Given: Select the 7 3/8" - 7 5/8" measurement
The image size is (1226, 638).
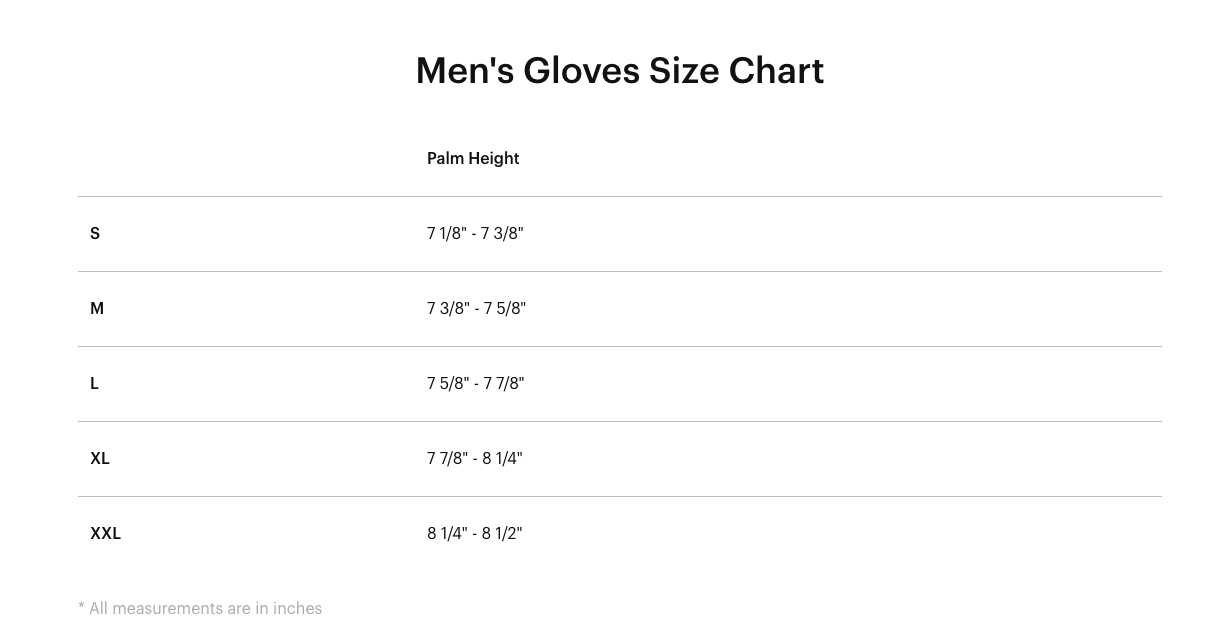Looking at the screenshot, I should click(x=476, y=308).
